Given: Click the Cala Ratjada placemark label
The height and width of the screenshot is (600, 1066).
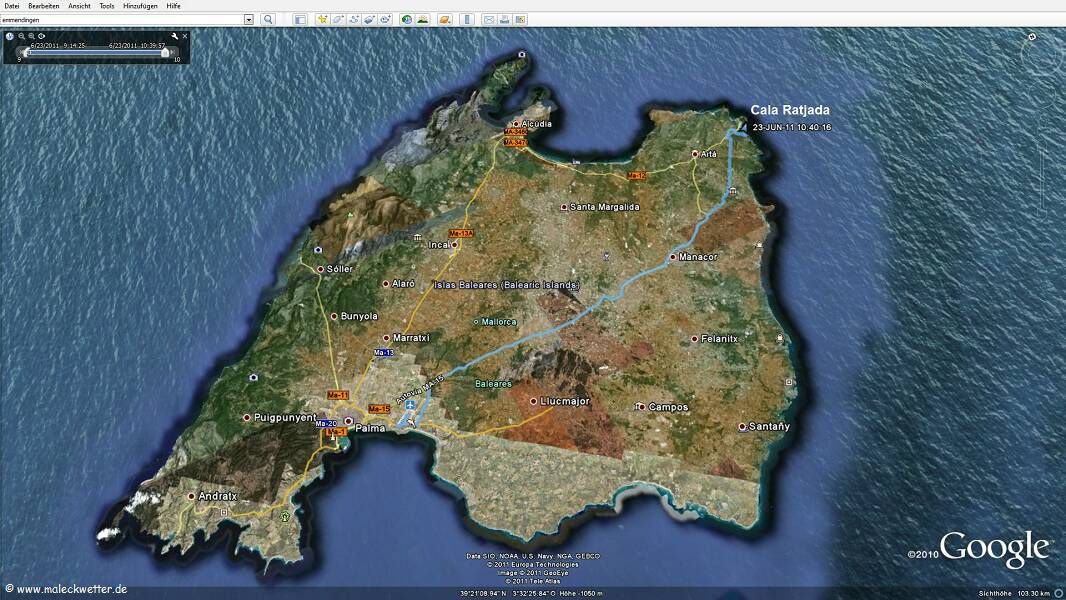Looking at the screenshot, I should (790, 110).
